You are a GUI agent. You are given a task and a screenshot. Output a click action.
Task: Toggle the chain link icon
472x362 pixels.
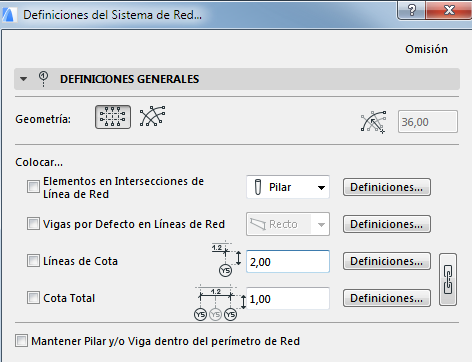click(x=448, y=279)
